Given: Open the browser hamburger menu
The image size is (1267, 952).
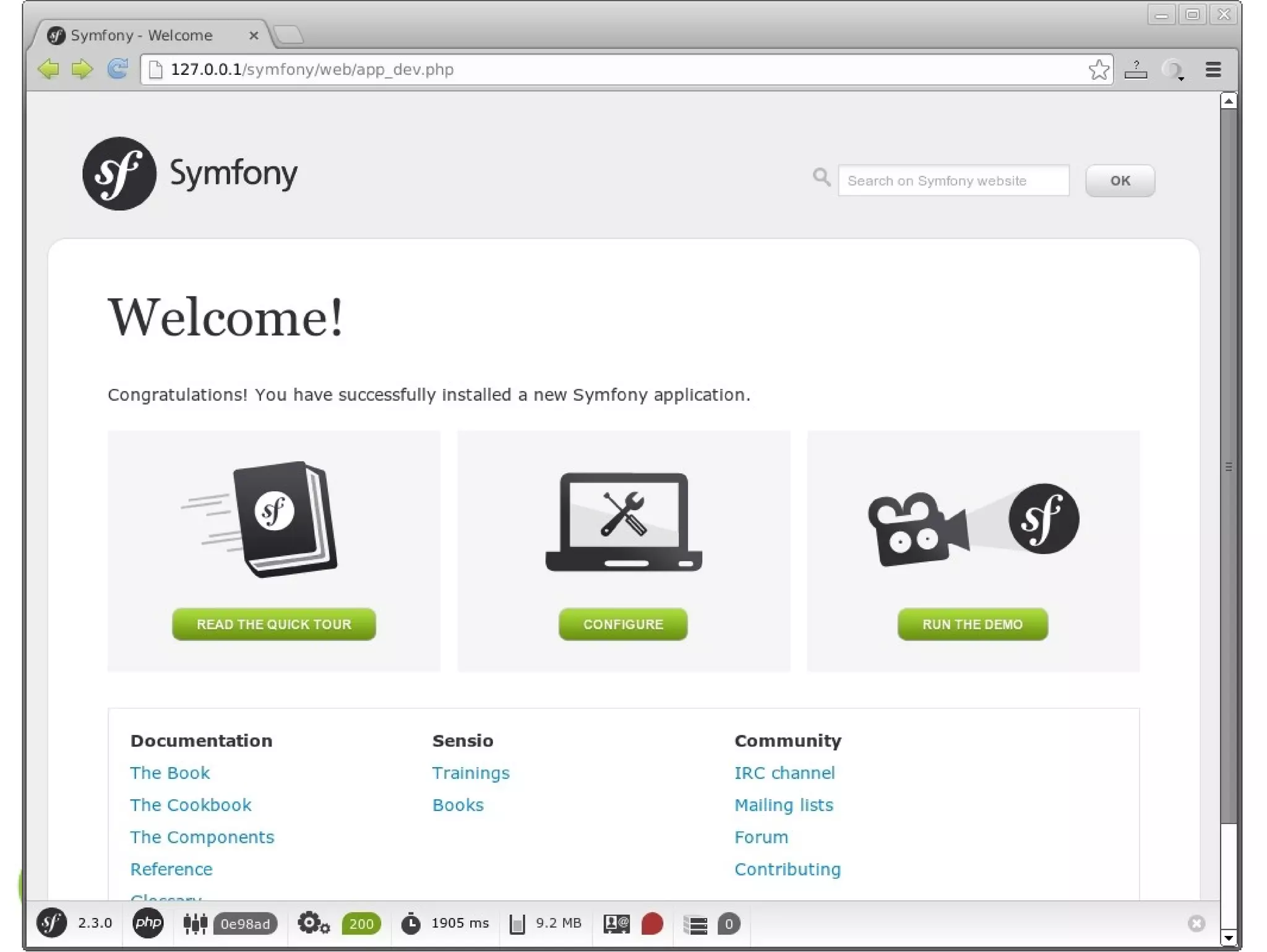Looking at the screenshot, I should click(x=1213, y=69).
